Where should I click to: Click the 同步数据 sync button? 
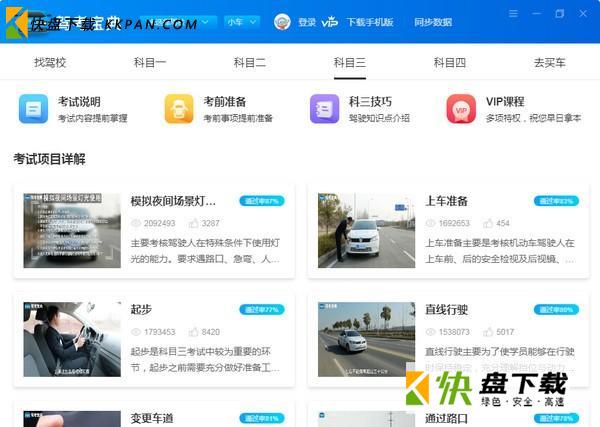click(x=433, y=22)
